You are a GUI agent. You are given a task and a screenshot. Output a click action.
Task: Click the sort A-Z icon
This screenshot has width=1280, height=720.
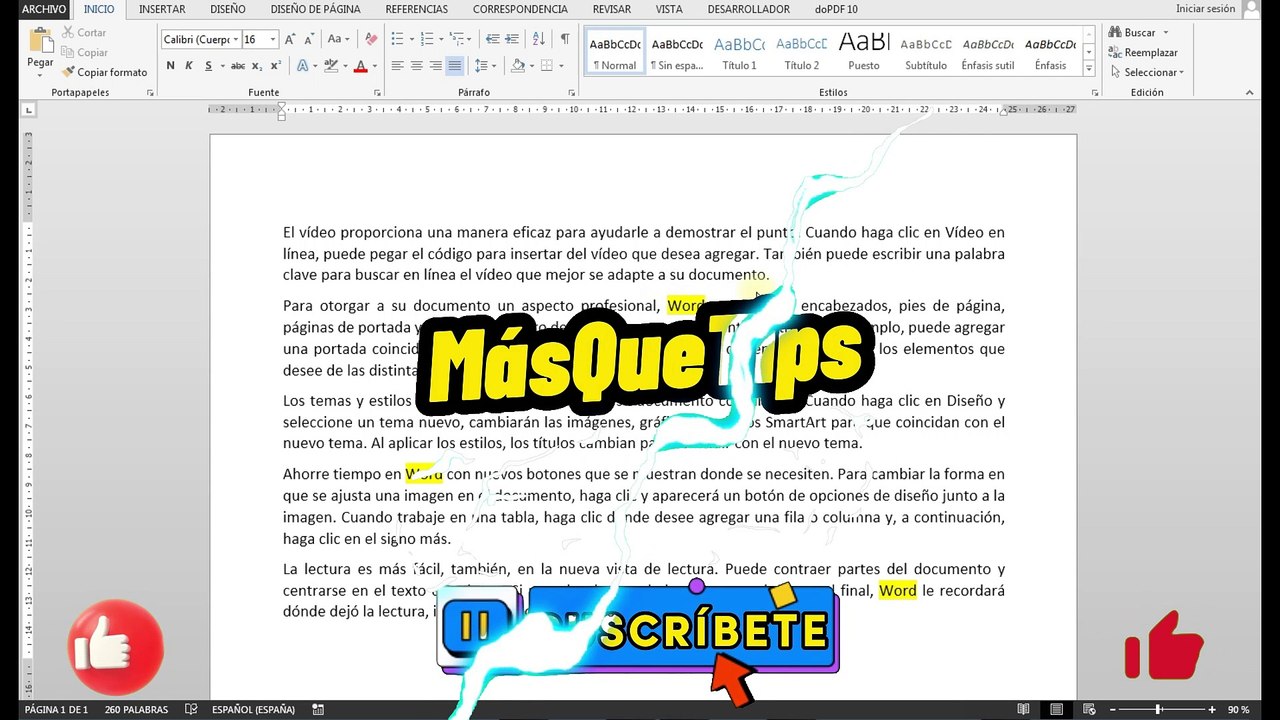click(539, 39)
